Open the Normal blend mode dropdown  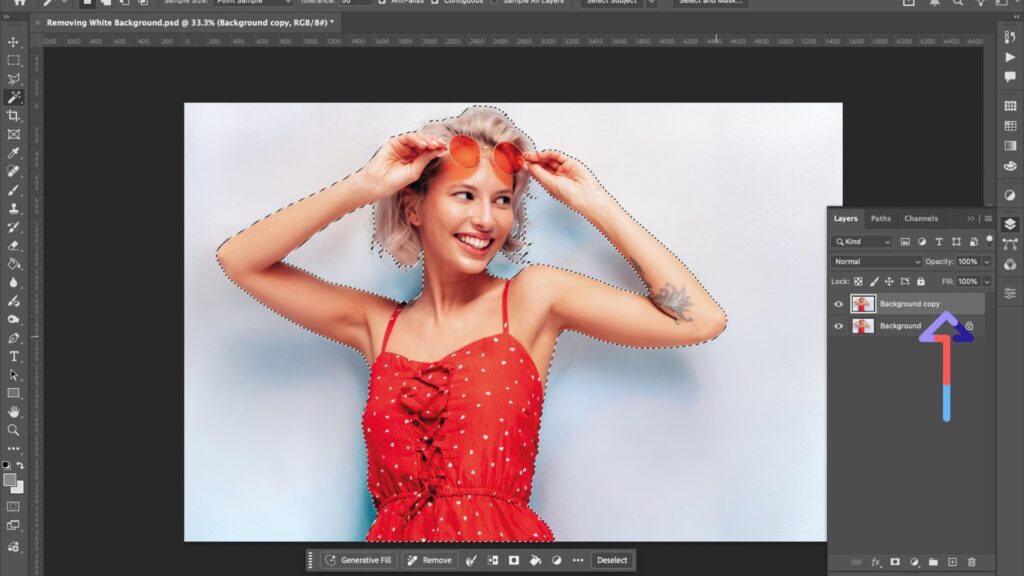click(876, 261)
